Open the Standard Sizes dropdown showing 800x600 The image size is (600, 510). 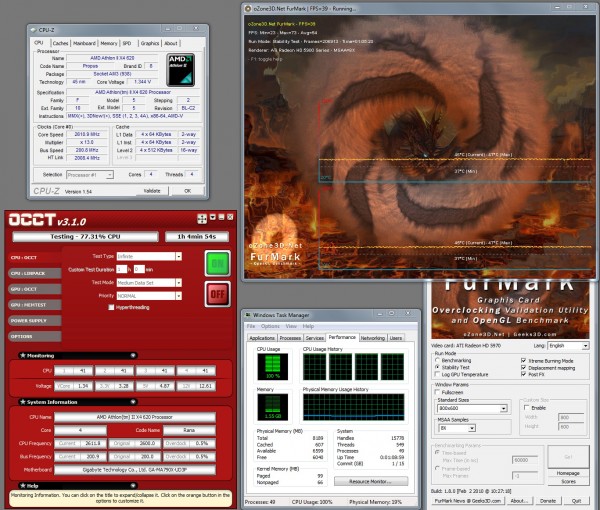[x=472, y=409]
